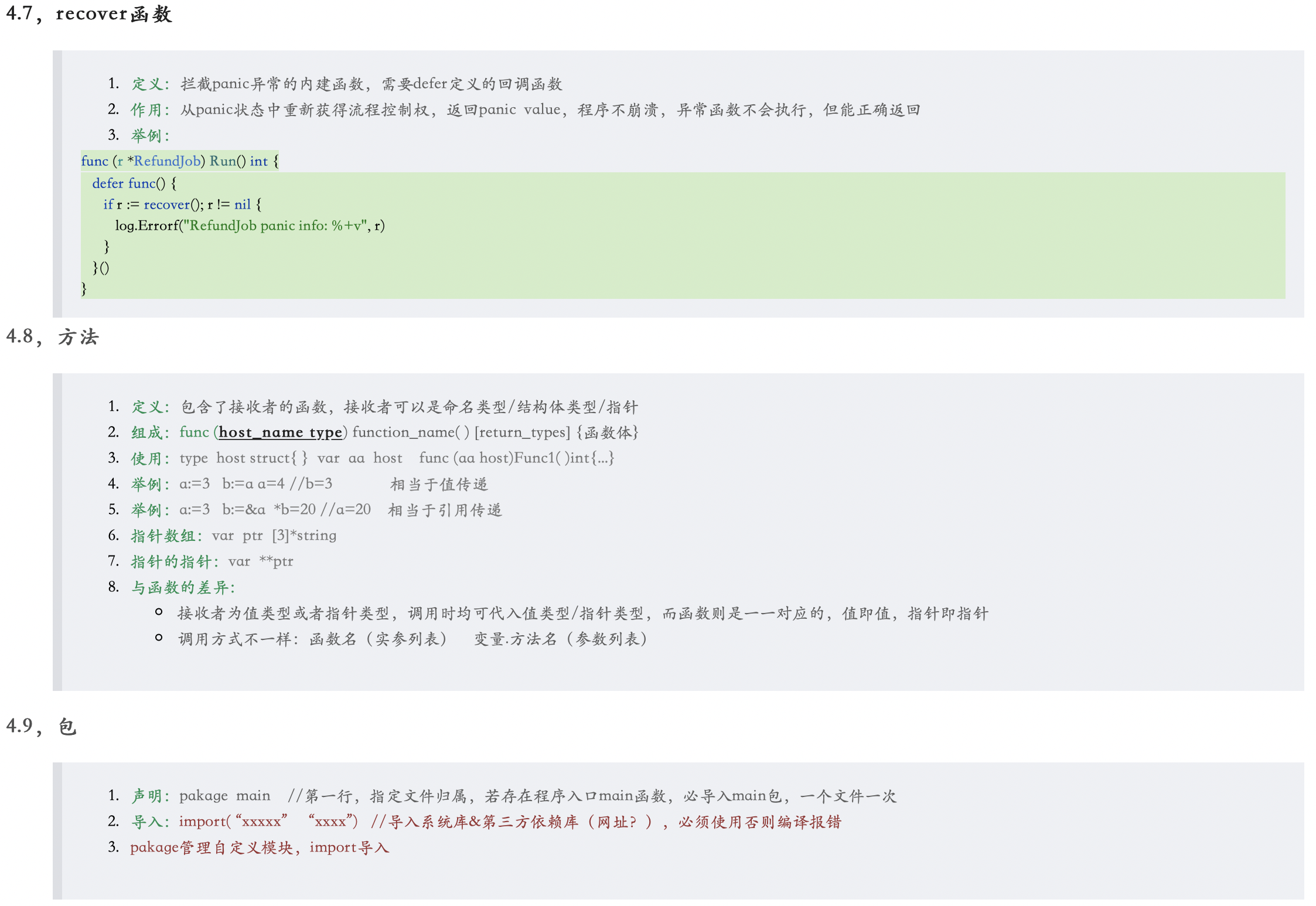The image size is (1316, 906).
Task: Click the 4.9 包 section heading
Action: 41,727
